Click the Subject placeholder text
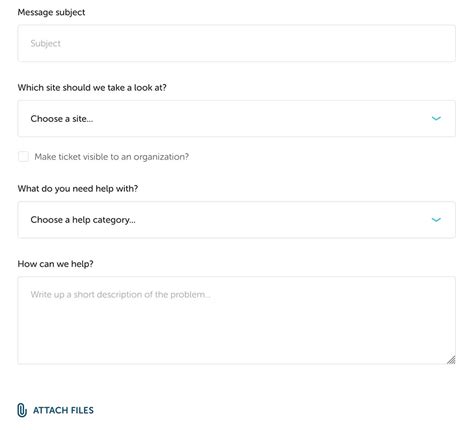Screen dimensions: 474x430 [45, 43]
